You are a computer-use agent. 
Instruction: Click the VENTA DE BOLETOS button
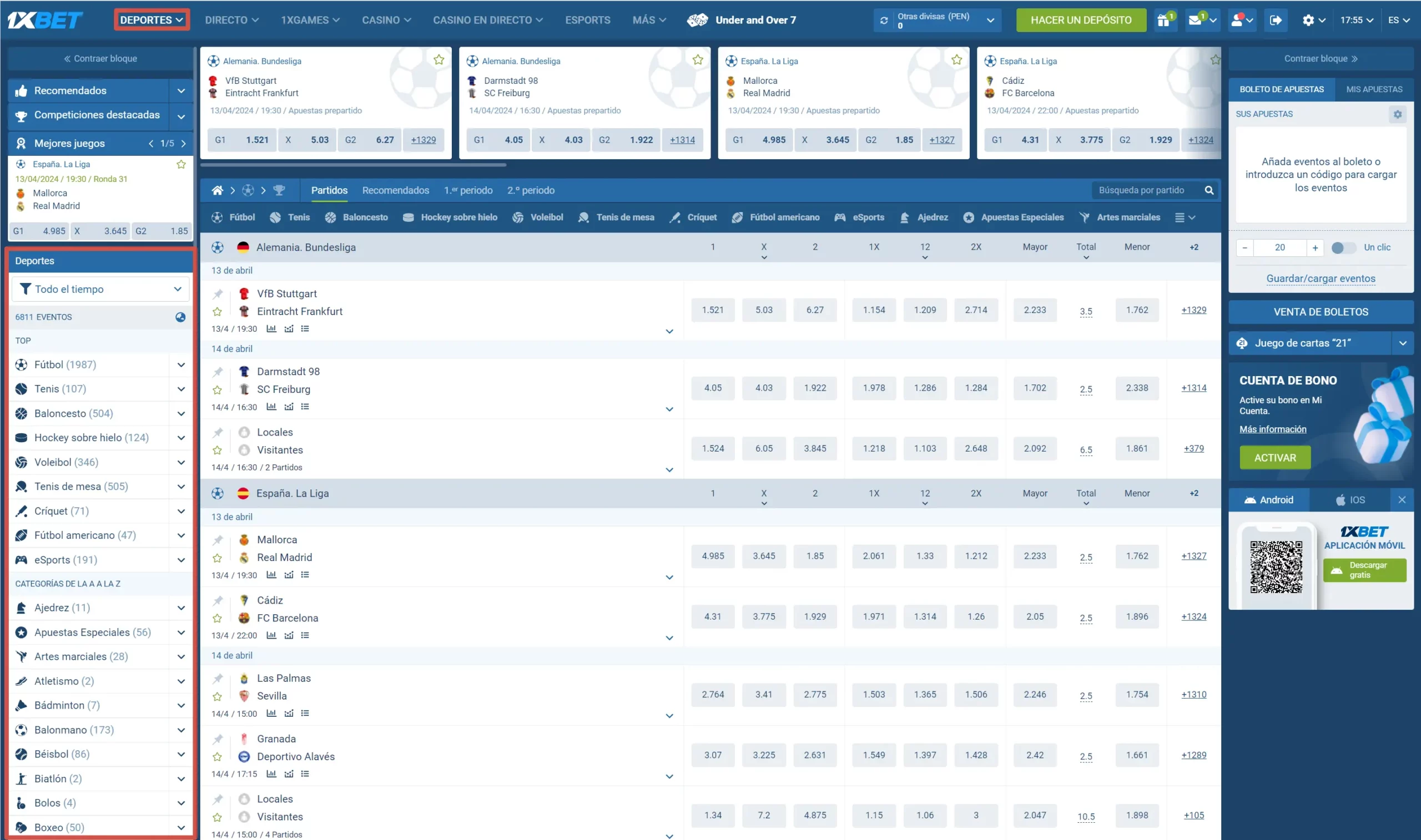coord(1321,312)
